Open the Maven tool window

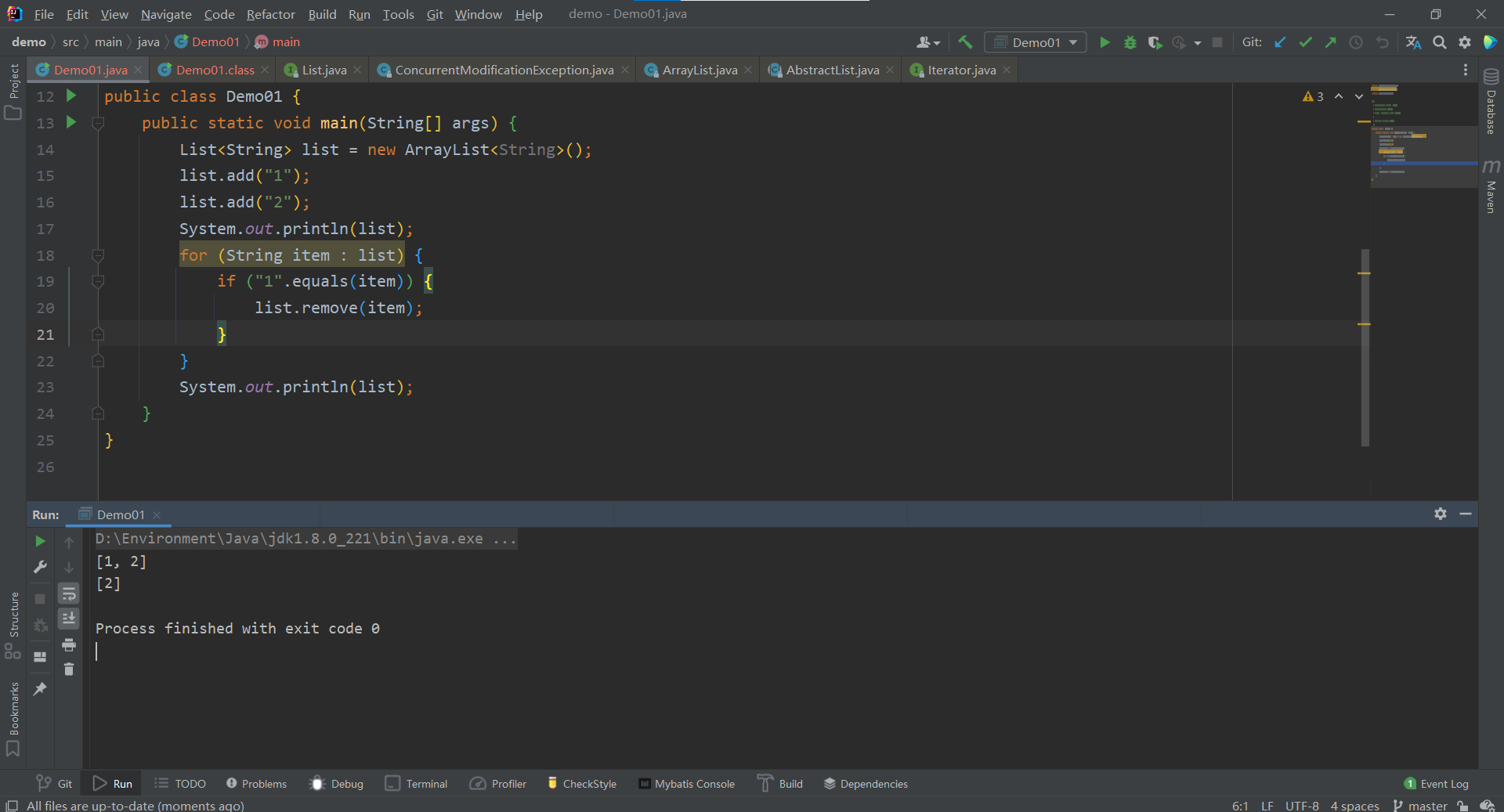[x=1491, y=186]
